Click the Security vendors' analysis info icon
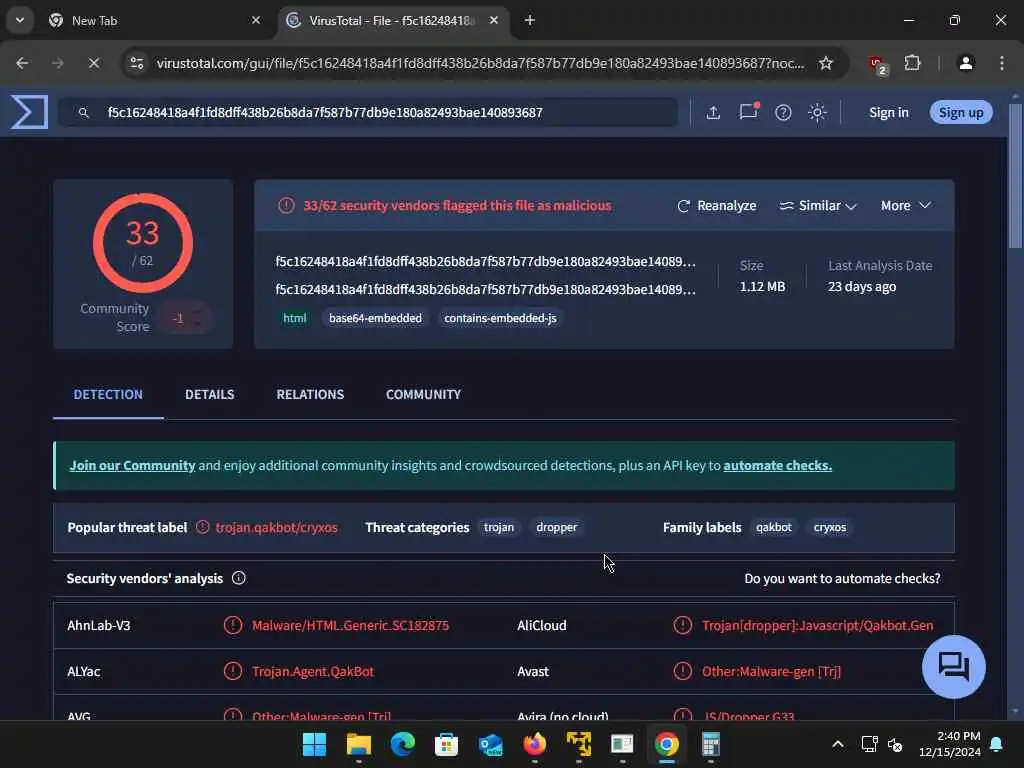This screenshot has width=1024, height=768. [x=238, y=578]
